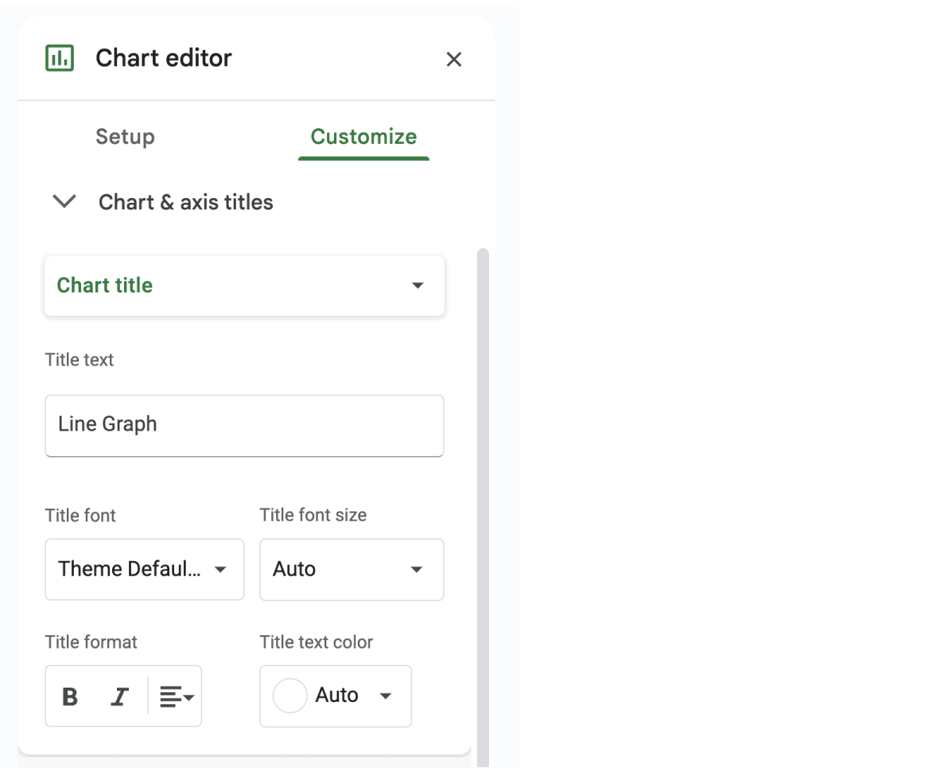Select the Customize tab
The height and width of the screenshot is (768, 932).
coord(363,137)
